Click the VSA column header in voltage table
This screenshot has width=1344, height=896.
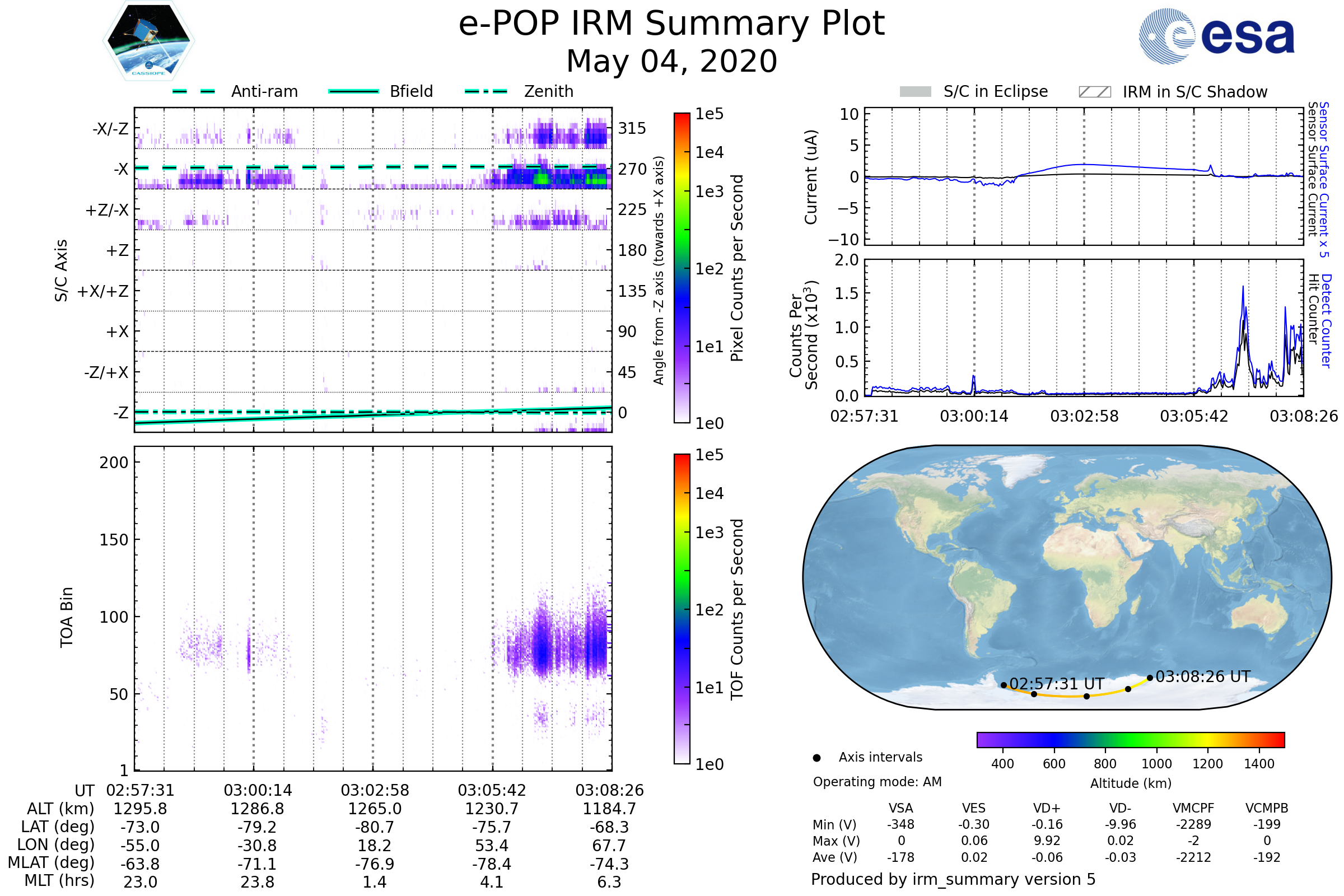click(900, 808)
